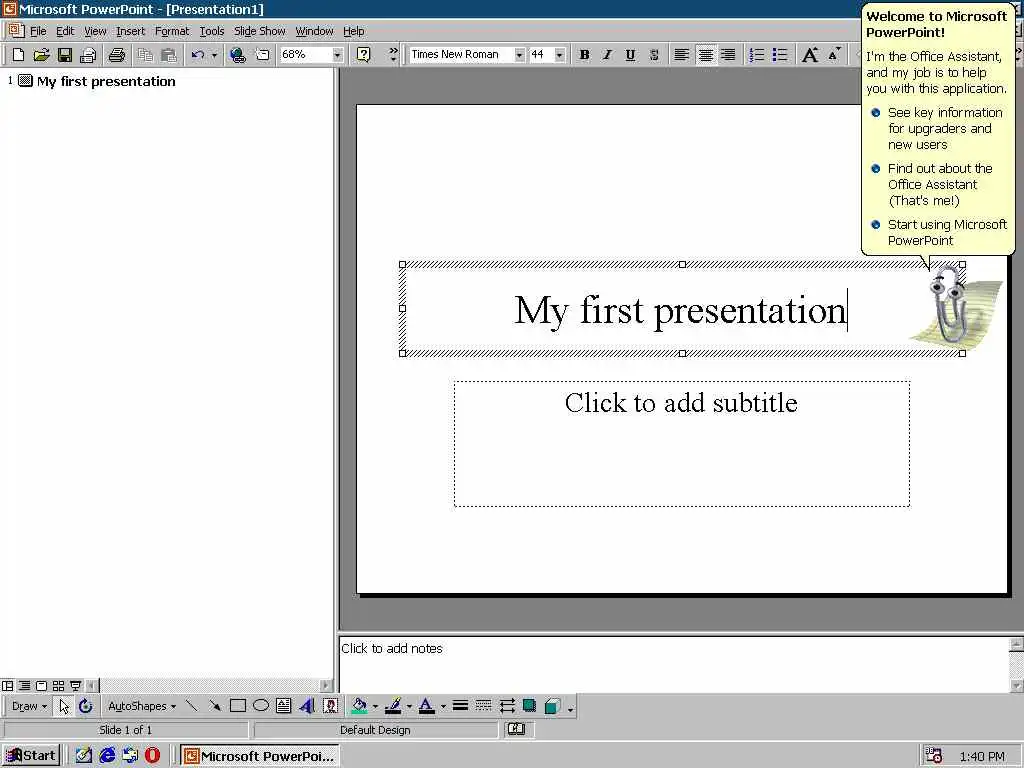The image size is (1024, 768).
Task: Switch to Outline View button
Action: 24,686
